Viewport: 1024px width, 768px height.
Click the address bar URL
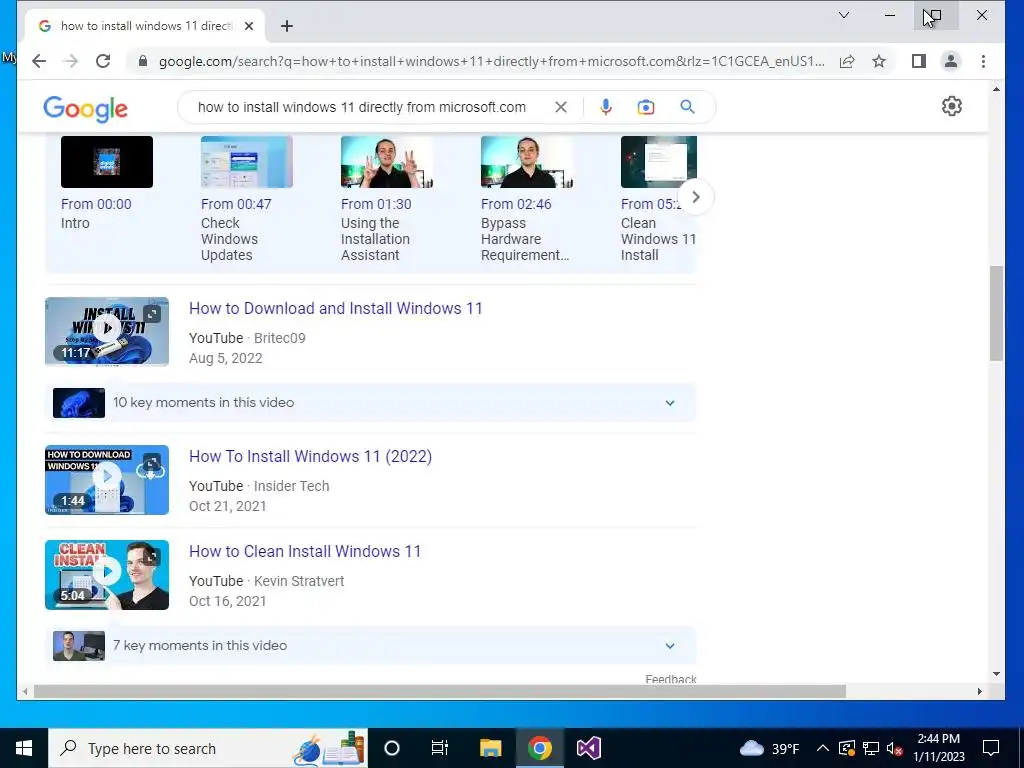pos(492,61)
